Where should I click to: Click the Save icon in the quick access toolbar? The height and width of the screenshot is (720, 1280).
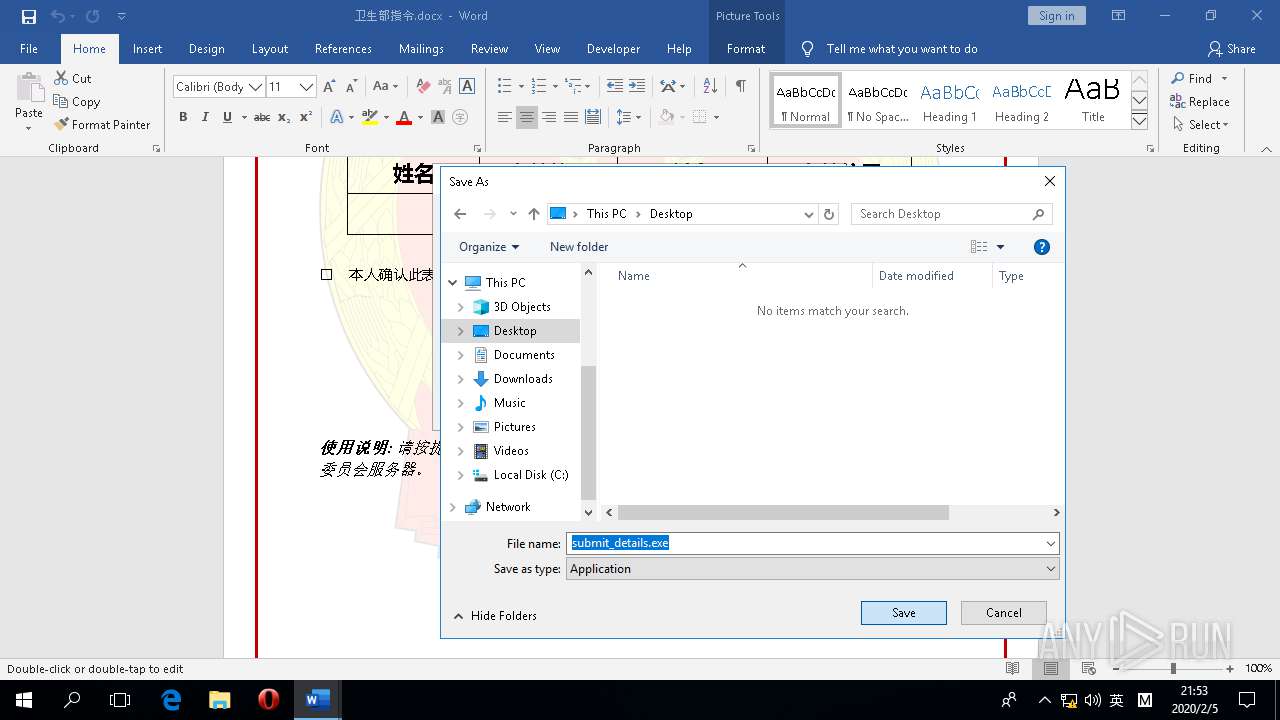(28, 16)
